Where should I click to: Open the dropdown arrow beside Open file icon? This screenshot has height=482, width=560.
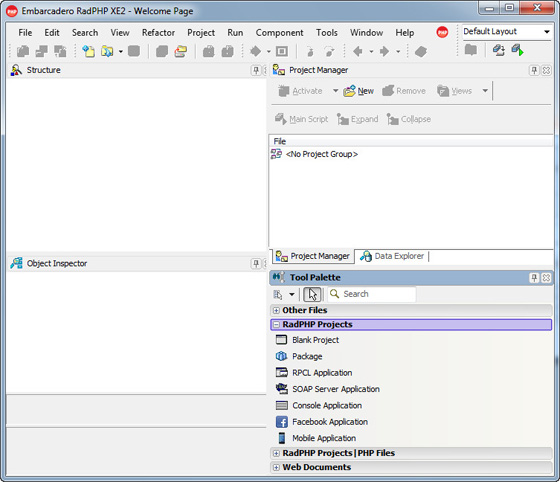point(121,52)
